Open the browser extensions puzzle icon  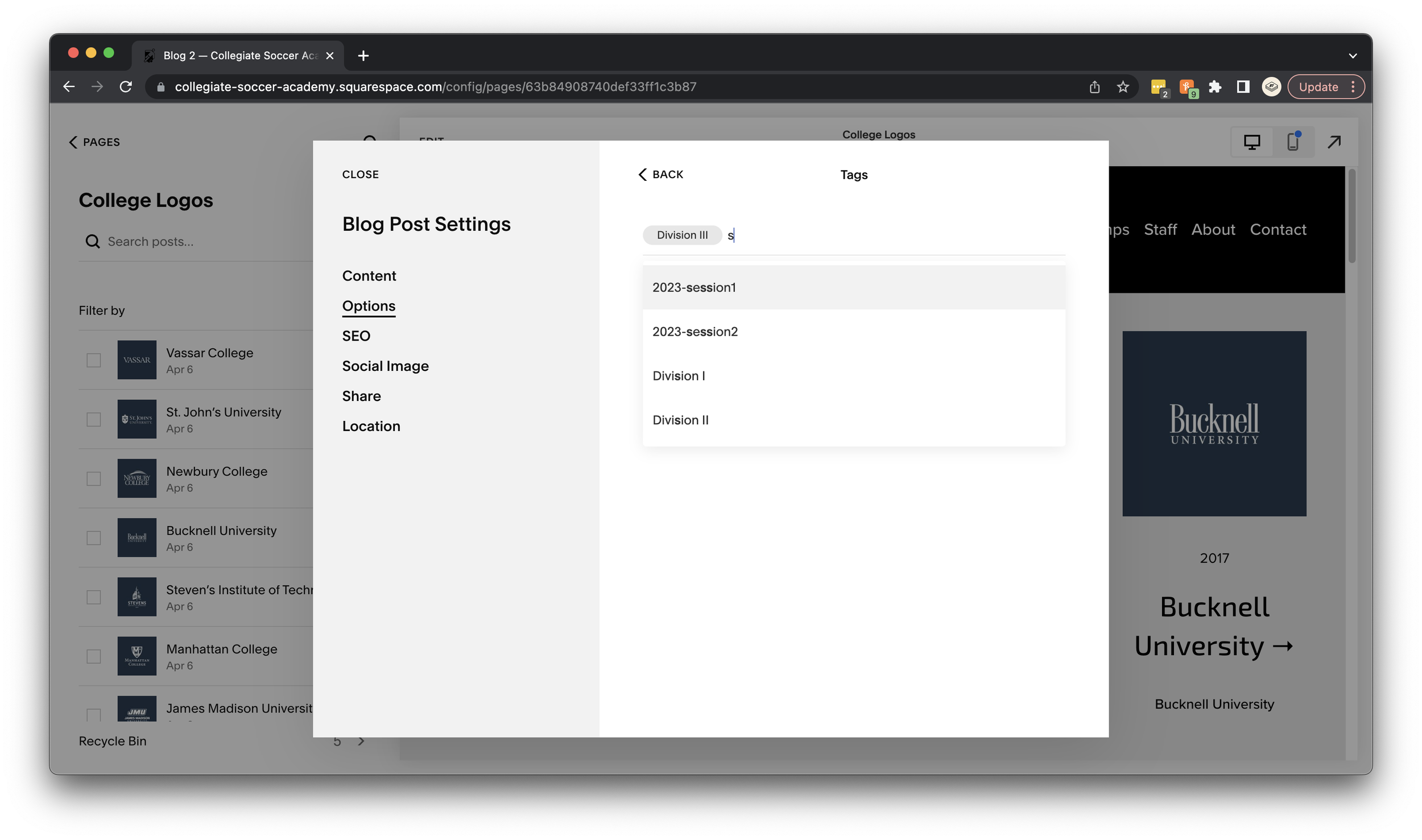[x=1215, y=87]
